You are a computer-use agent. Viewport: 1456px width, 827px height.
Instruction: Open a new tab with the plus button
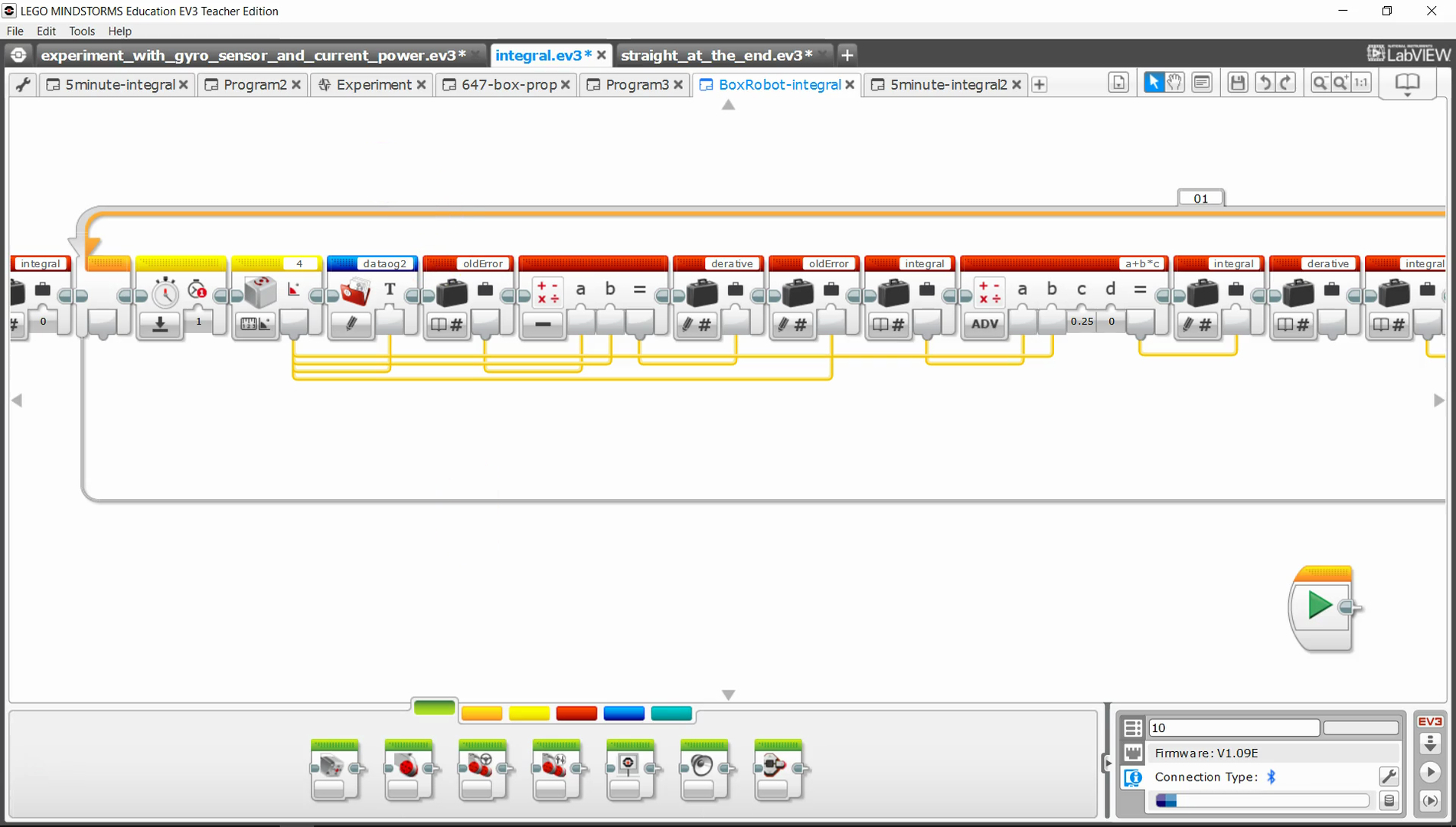click(x=847, y=55)
